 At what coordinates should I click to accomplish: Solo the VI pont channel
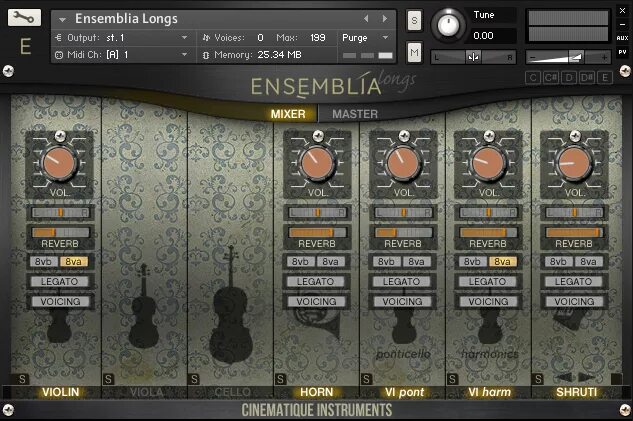[367, 379]
